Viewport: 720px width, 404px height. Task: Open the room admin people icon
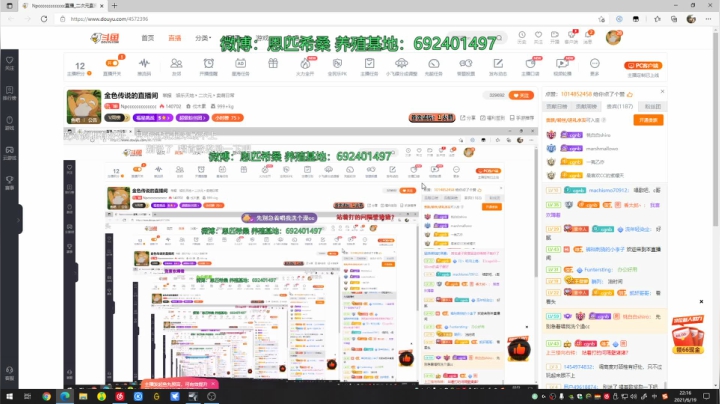click(x=176, y=63)
